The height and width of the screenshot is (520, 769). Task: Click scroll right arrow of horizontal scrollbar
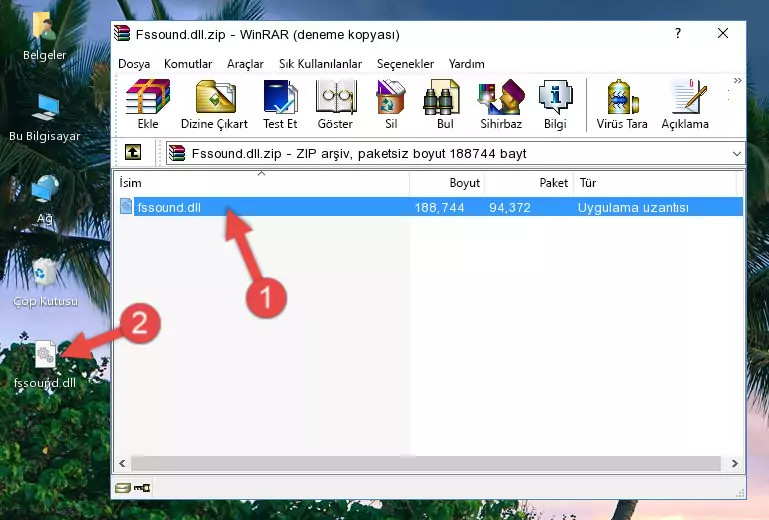(734, 463)
